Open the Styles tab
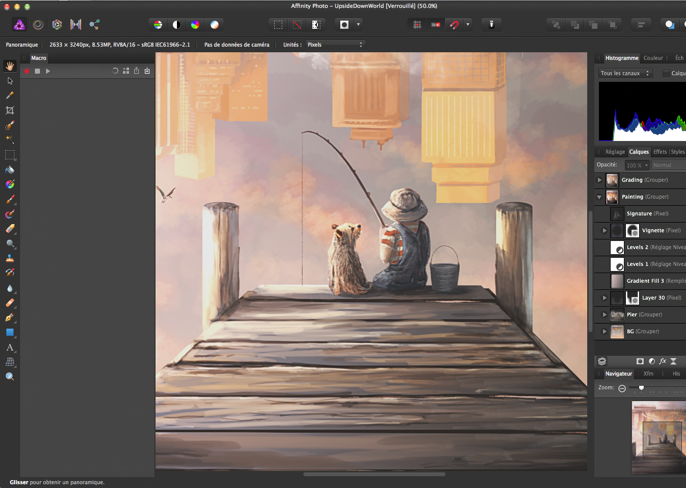686x491 pixels. [x=678, y=152]
